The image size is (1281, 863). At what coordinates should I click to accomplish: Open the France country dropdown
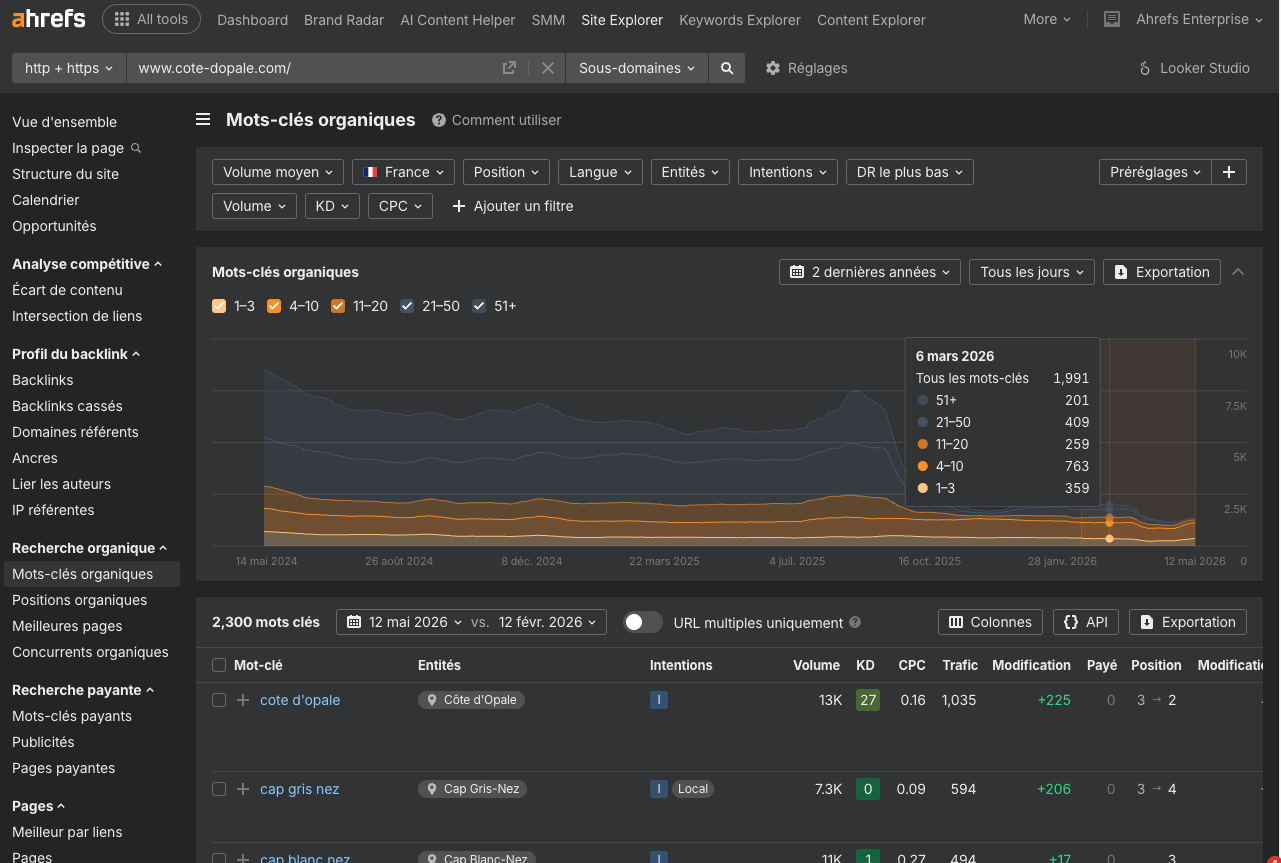pos(404,172)
